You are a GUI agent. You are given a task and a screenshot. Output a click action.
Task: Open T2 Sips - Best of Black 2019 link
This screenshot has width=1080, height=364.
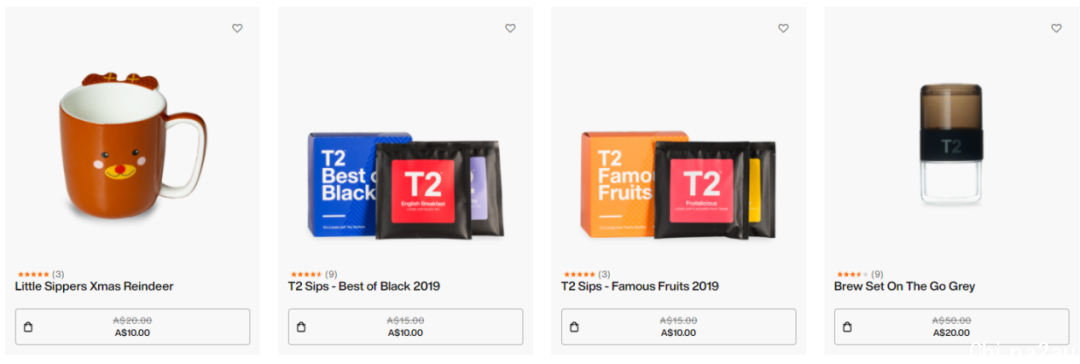tap(364, 286)
